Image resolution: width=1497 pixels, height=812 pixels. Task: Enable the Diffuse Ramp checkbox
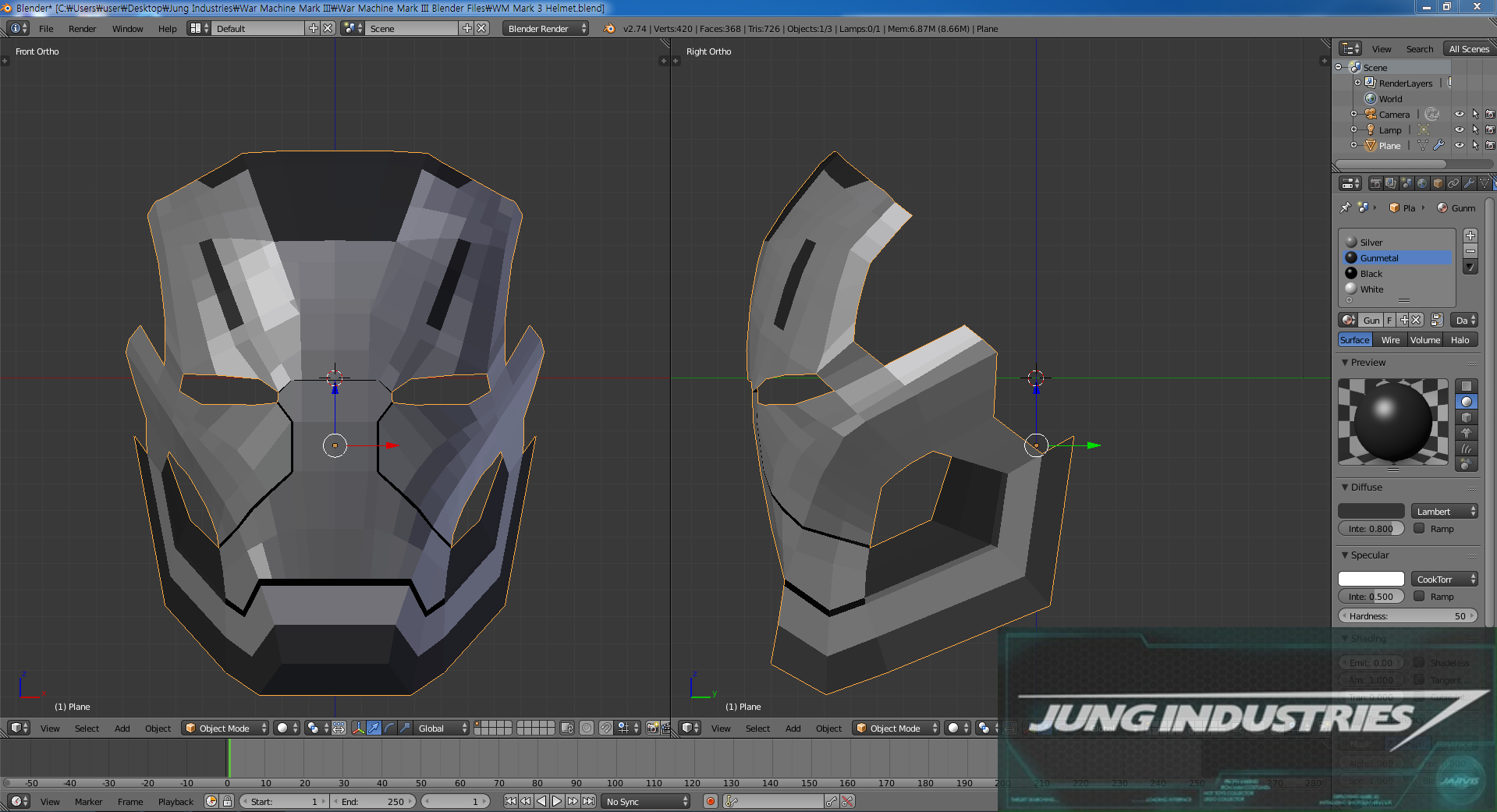coord(1419,528)
